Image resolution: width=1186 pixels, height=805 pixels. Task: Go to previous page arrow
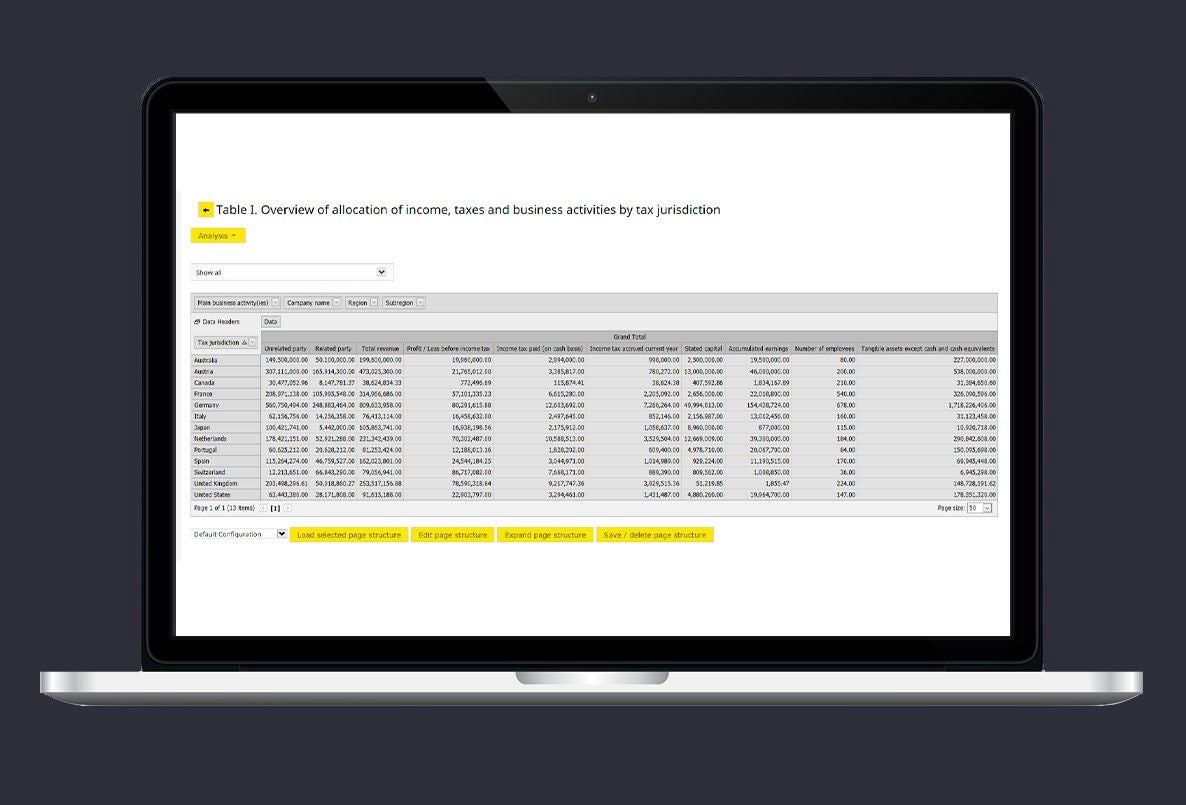[263, 508]
